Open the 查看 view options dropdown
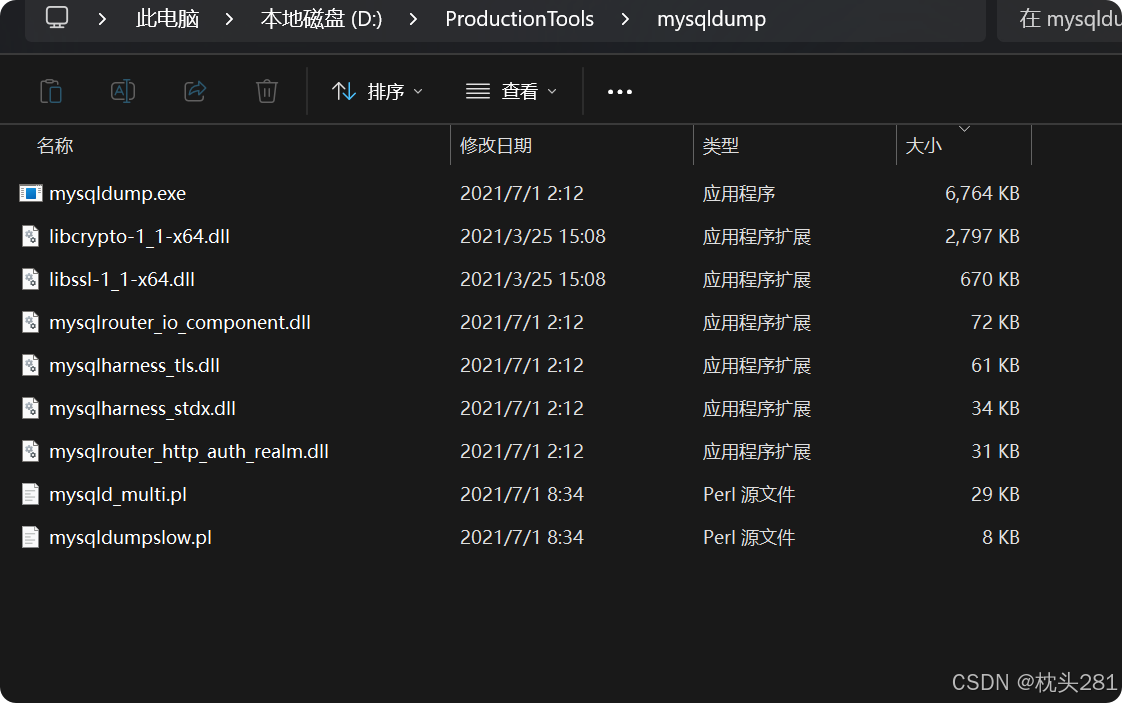The width and height of the screenshot is (1122, 703). pyautogui.click(x=510, y=90)
